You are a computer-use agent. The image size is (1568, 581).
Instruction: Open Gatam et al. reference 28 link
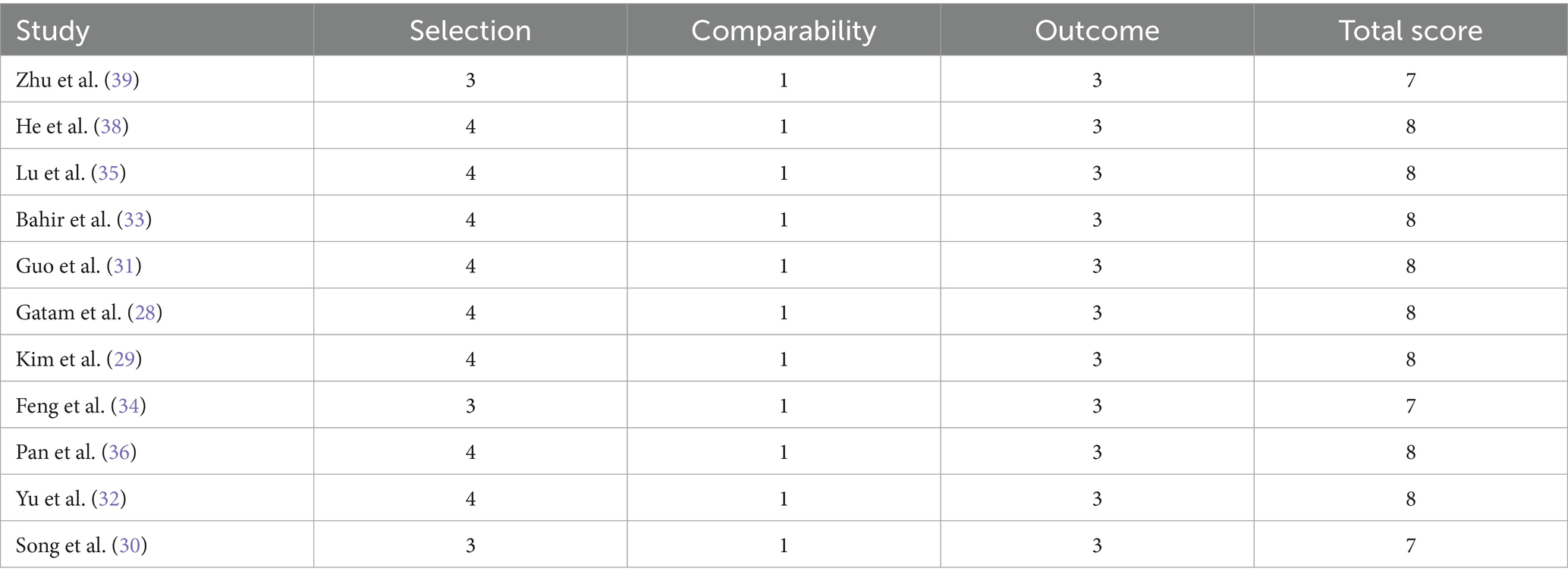pos(145,312)
